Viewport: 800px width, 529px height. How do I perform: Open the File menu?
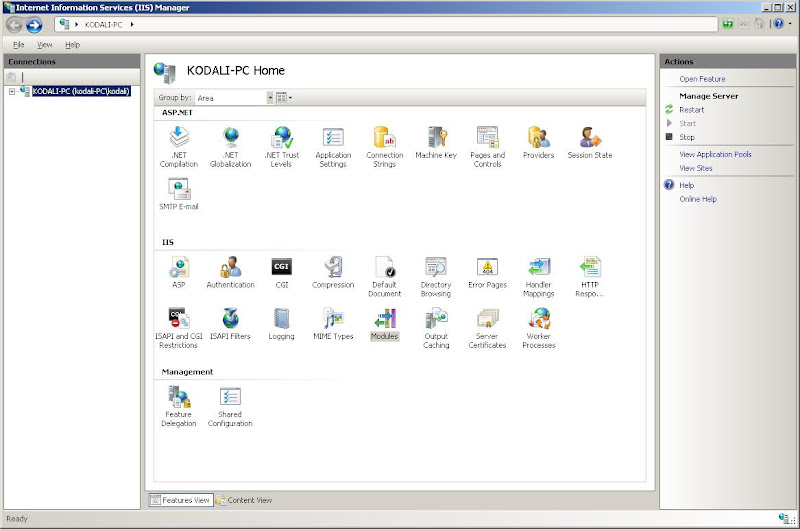point(18,45)
